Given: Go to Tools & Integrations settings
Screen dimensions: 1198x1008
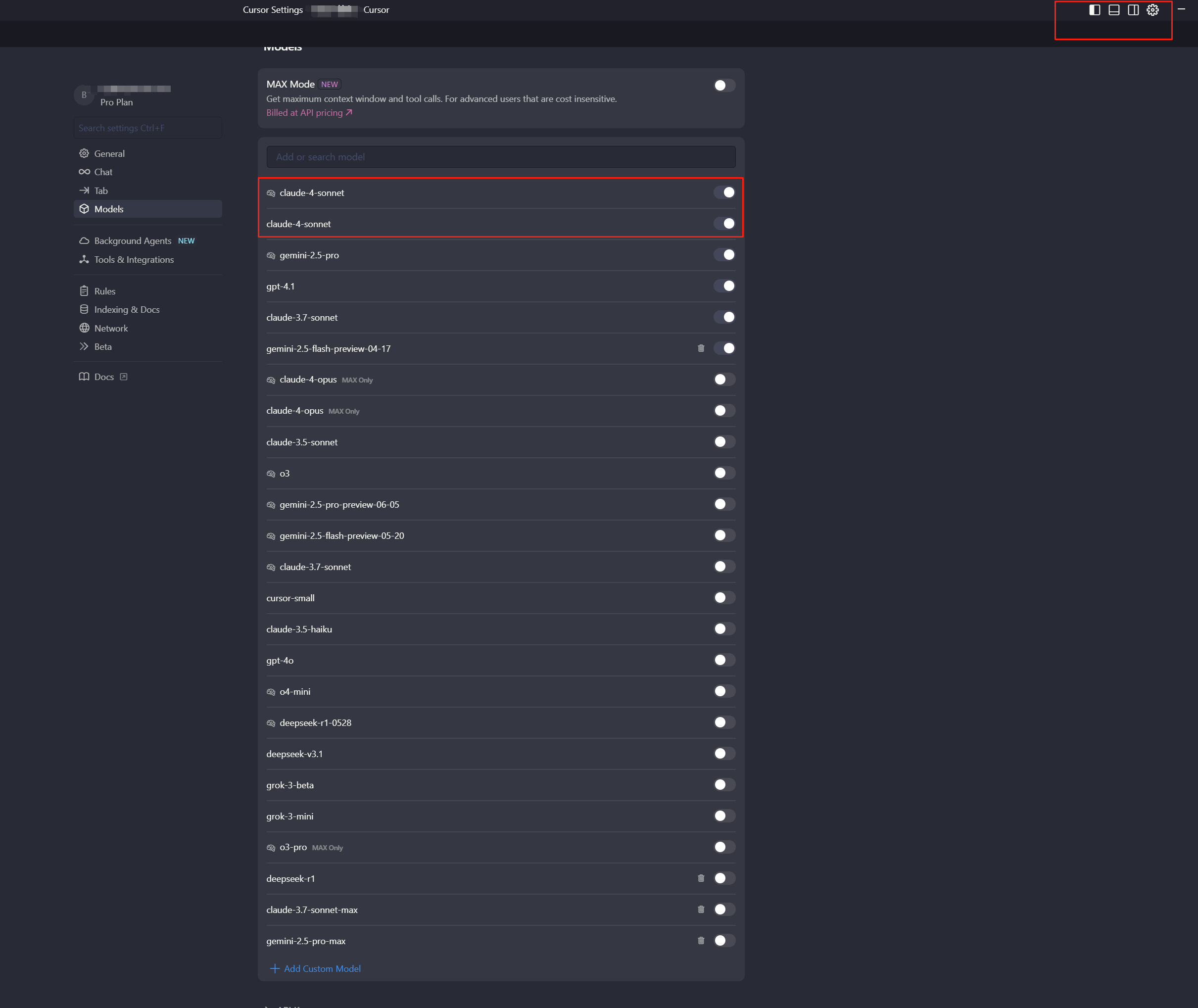Looking at the screenshot, I should pyautogui.click(x=134, y=259).
